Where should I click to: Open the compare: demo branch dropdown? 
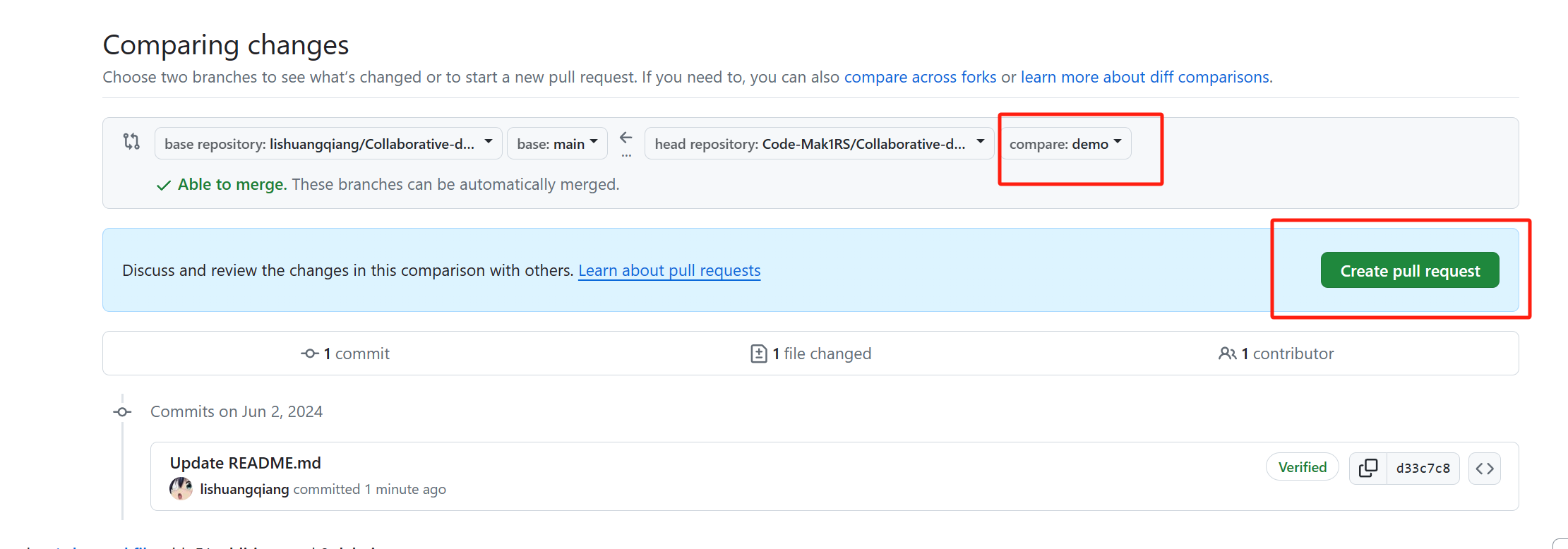1065,144
